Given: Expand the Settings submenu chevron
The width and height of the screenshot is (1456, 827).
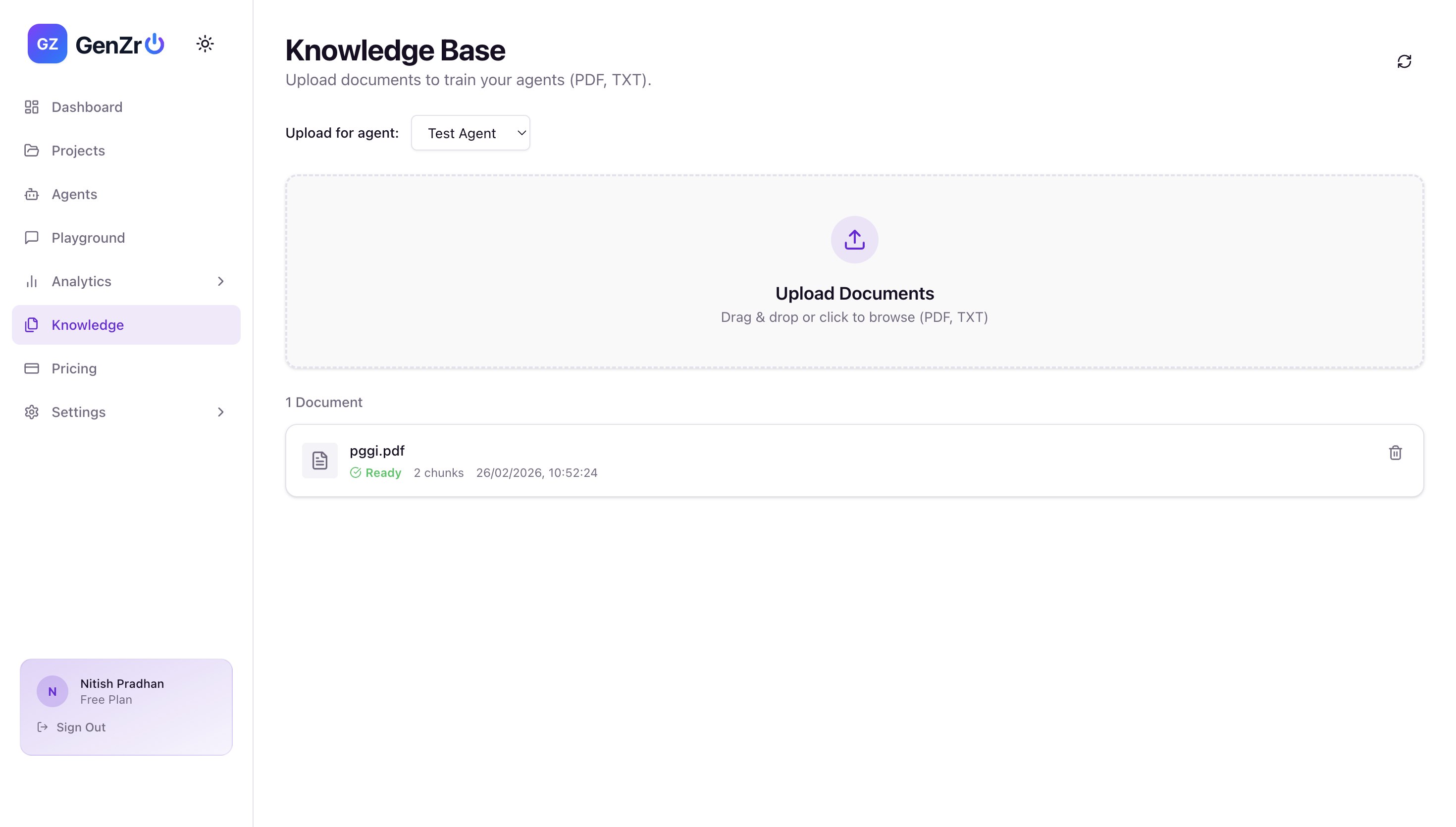Looking at the screenshot, I should 221,412.
